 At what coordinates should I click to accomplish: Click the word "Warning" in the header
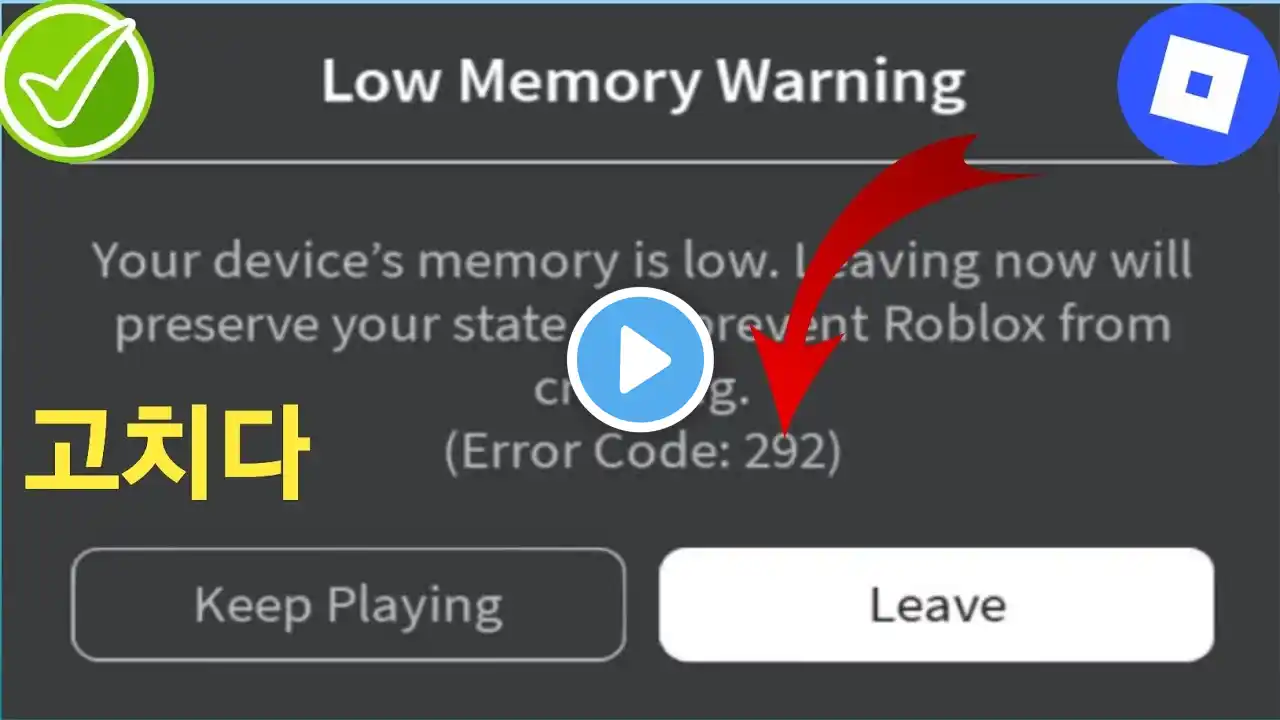tap(840, 83)
